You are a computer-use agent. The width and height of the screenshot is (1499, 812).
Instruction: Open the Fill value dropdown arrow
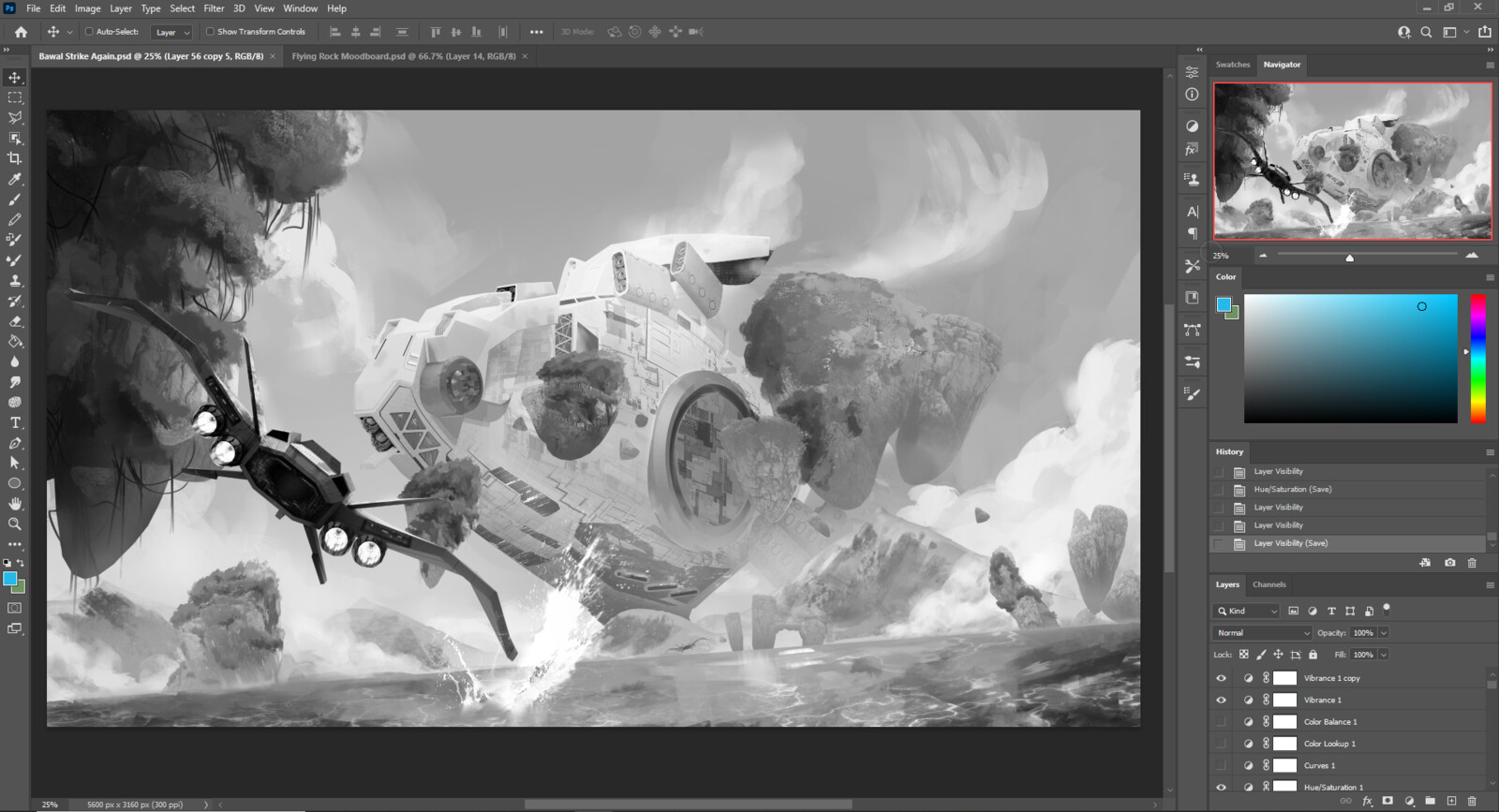pos(1383,655)
